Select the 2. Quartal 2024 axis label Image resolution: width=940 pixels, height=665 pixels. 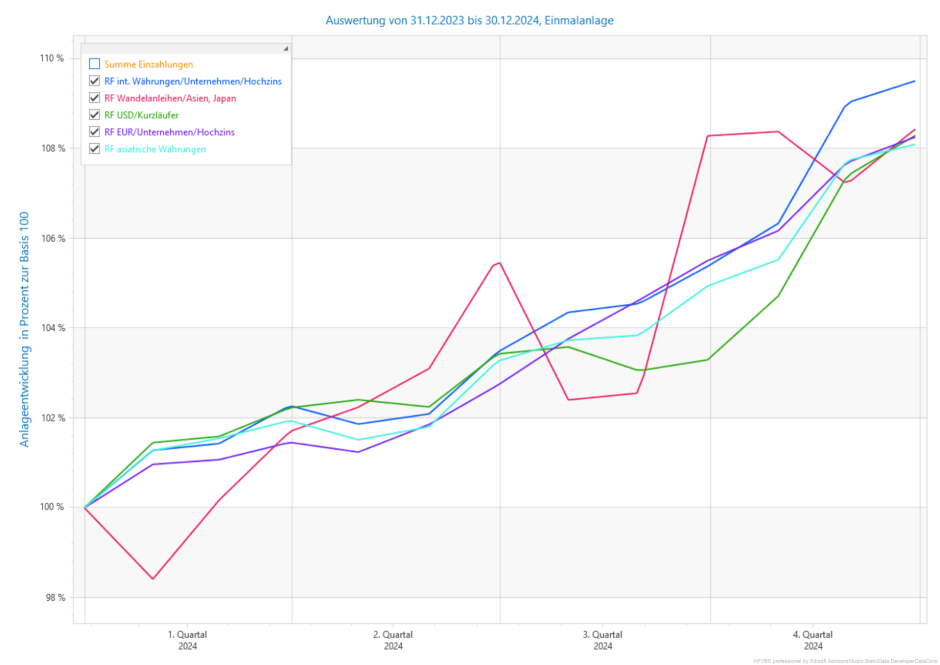(x=392, y=640)
